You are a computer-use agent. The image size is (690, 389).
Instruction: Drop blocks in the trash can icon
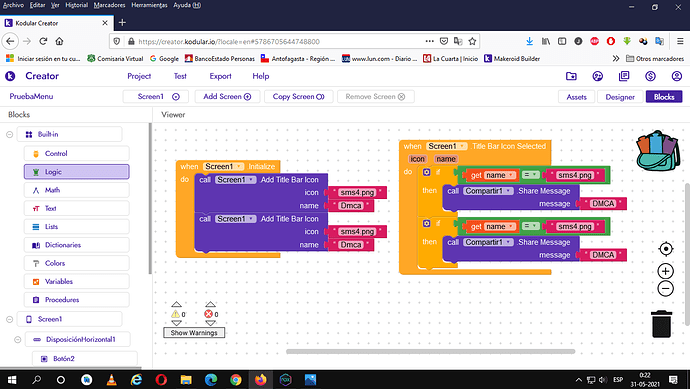tap(661, 323)
